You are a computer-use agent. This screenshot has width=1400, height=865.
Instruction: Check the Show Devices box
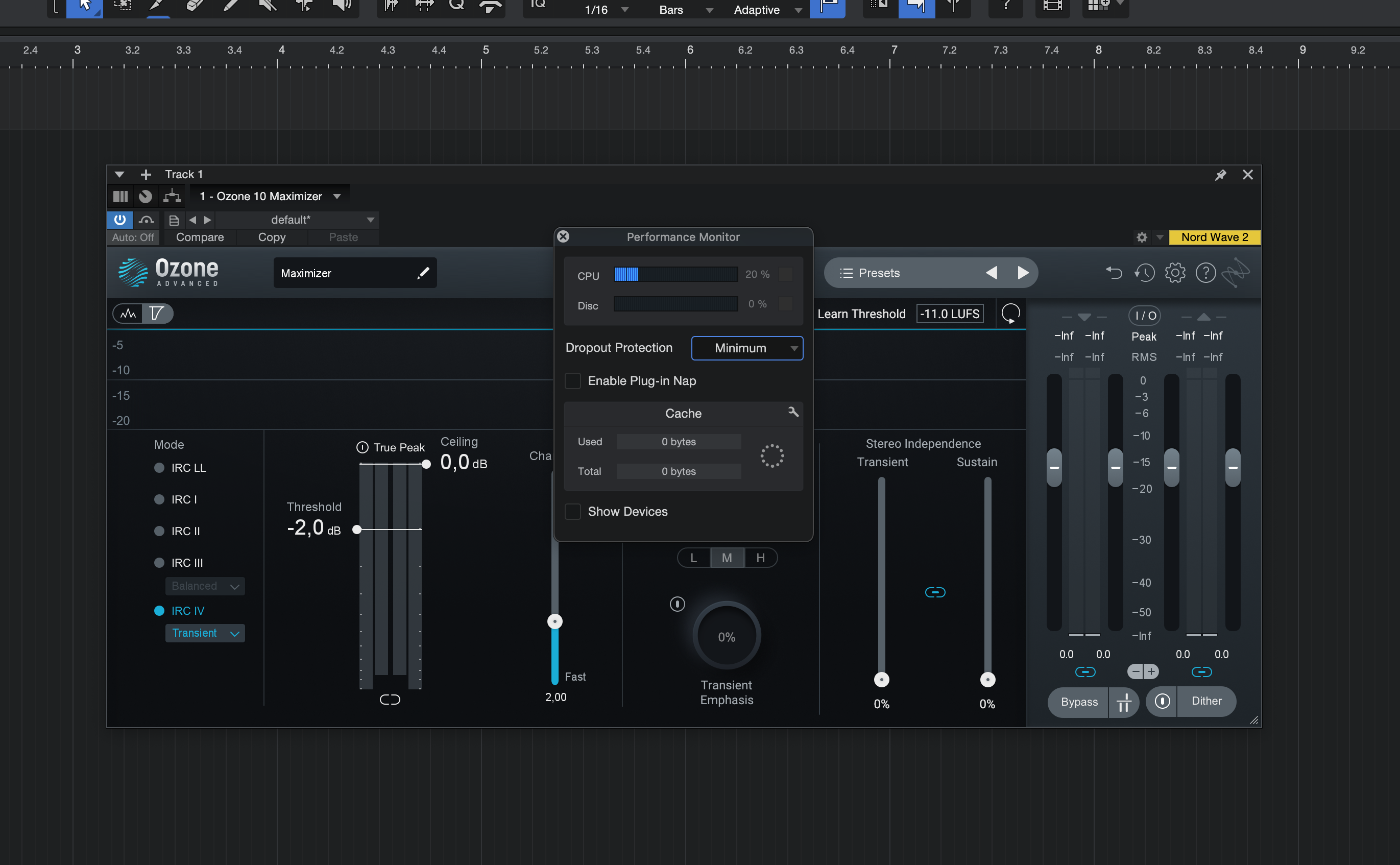[x=572, y=512]
